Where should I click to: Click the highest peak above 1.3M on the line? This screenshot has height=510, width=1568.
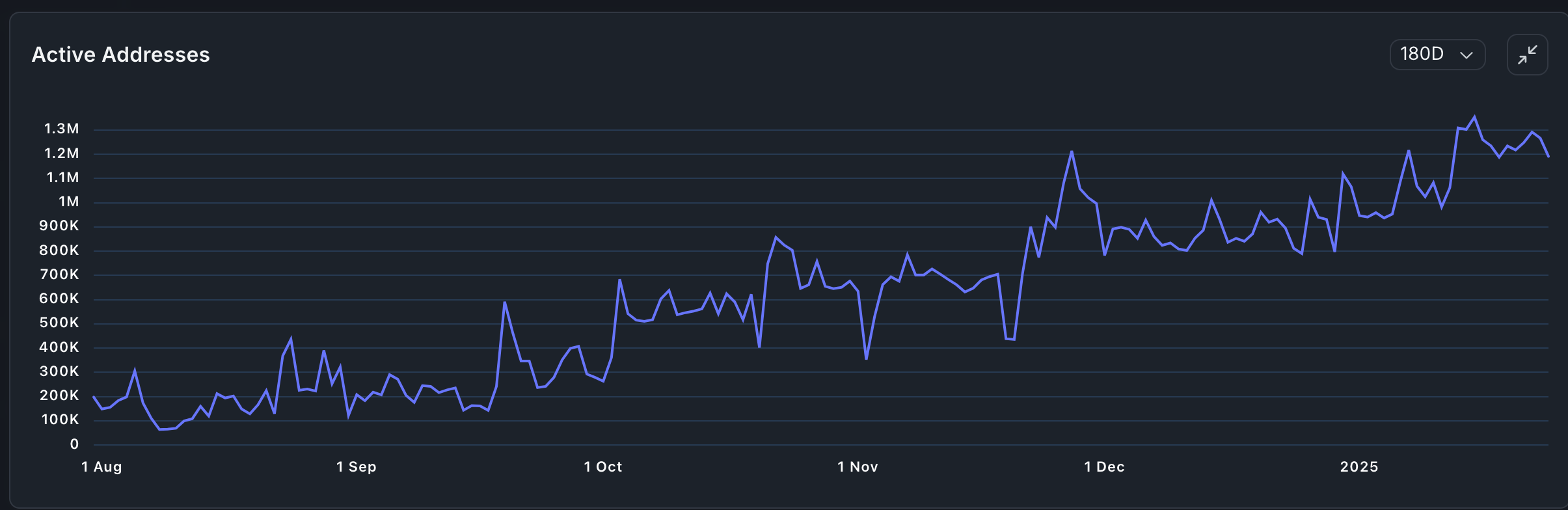pyautogui.click(x=1474, y=117)
